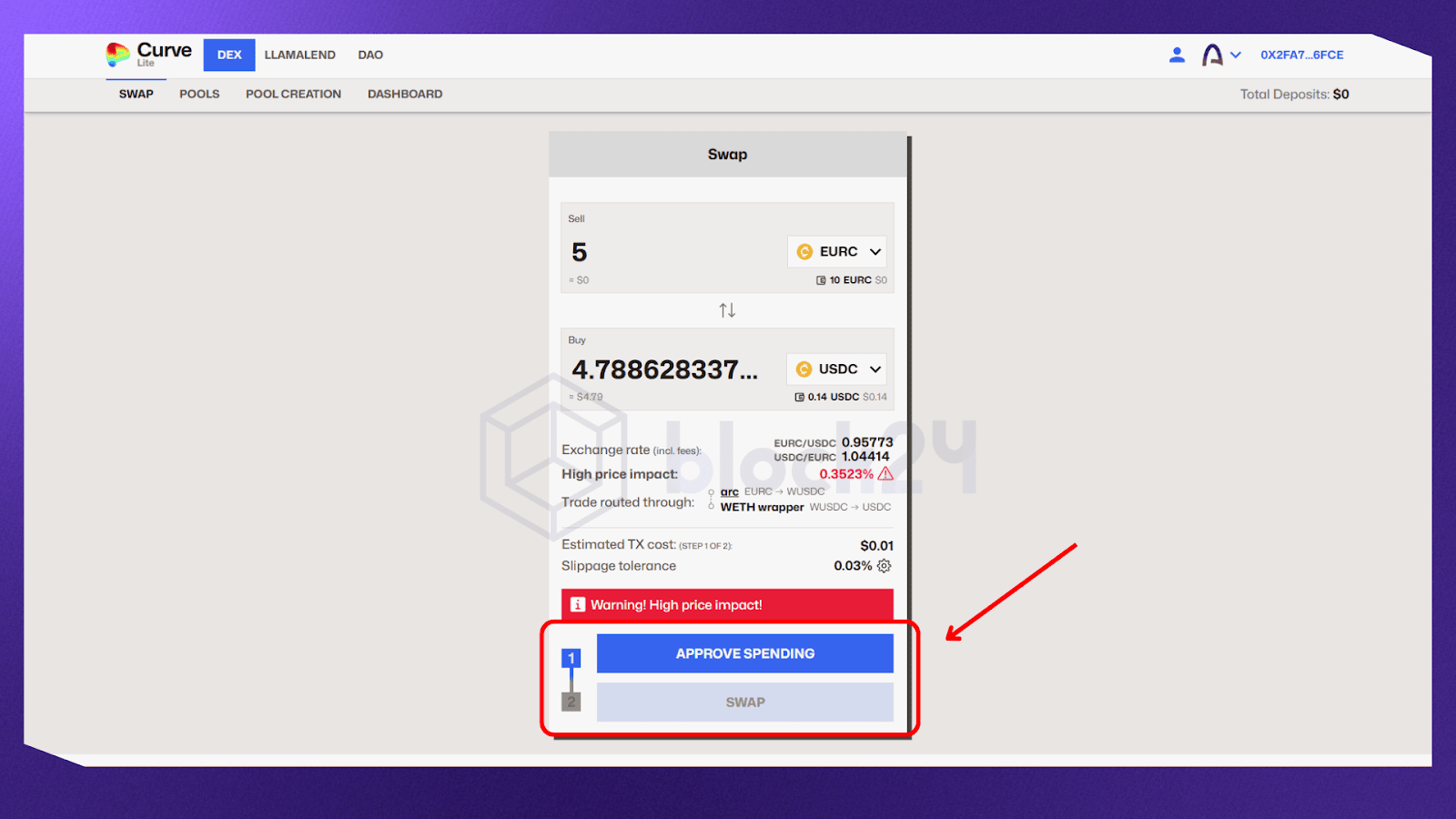The width and height of the screenshot is (1456, 819).
Task: Expand the USDC buy token selector
Action: (x=836, y=369)
